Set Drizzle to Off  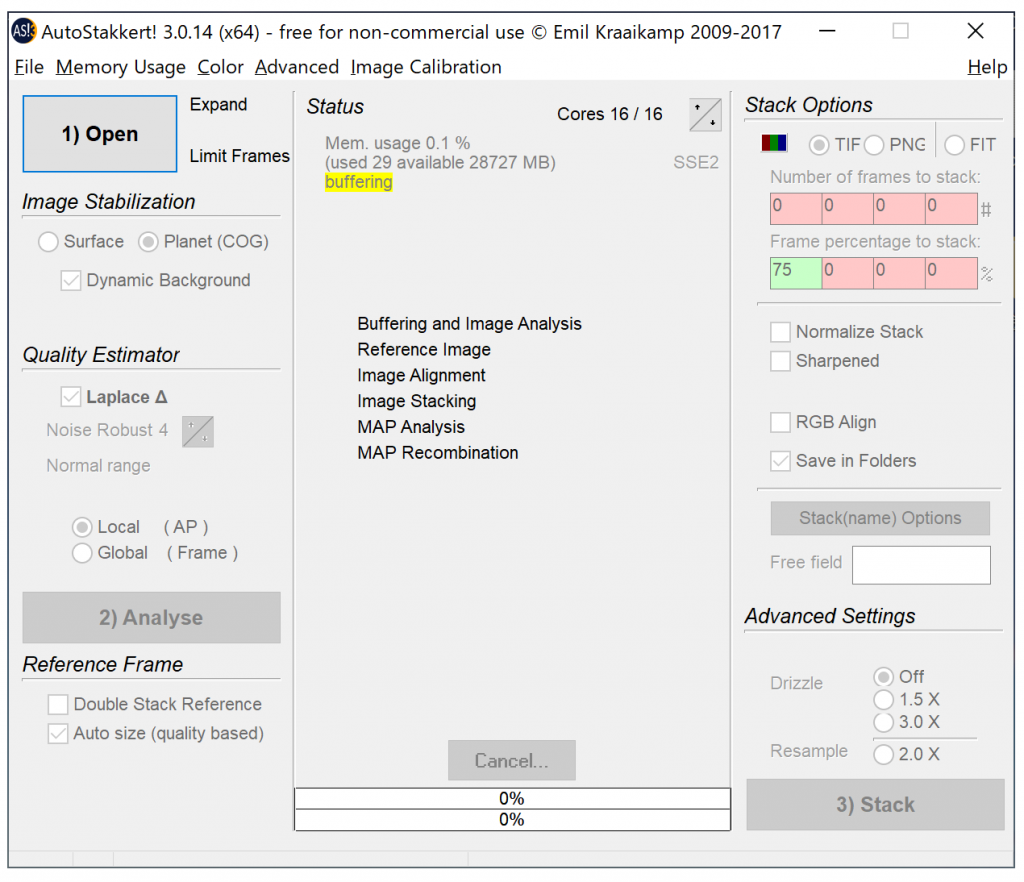(899, 677)
